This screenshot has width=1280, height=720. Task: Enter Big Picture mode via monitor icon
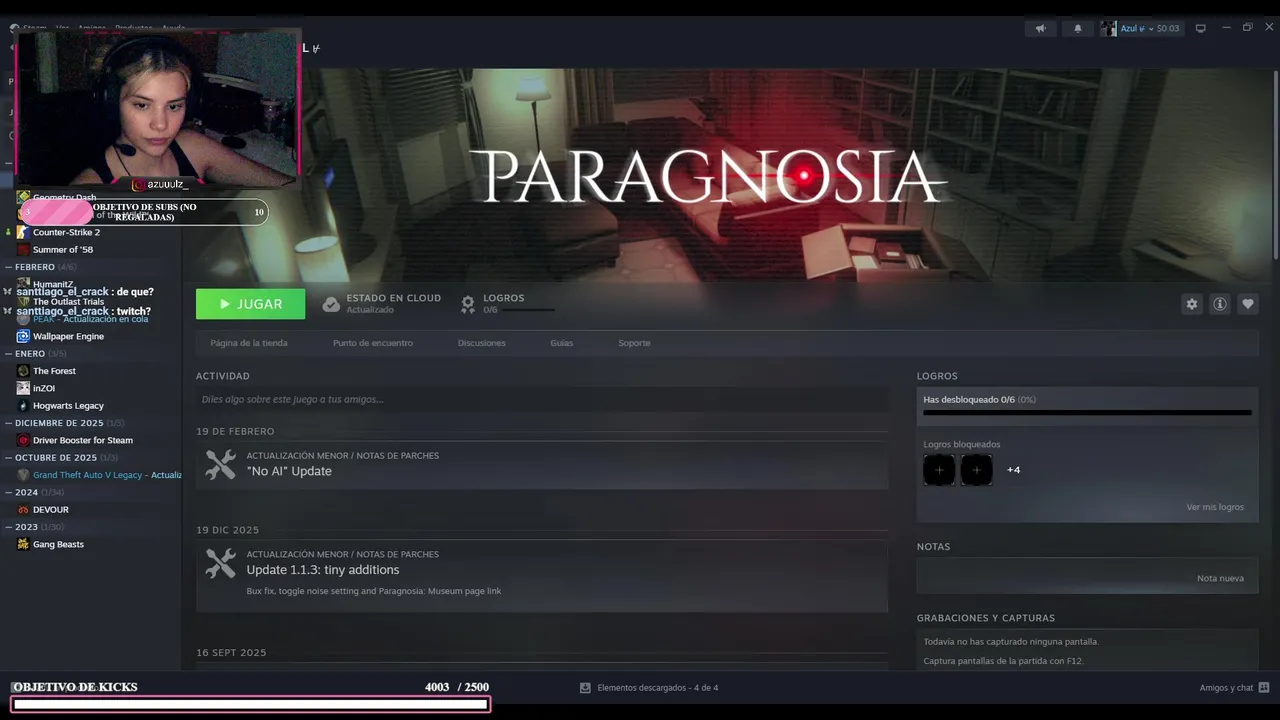1200,28
